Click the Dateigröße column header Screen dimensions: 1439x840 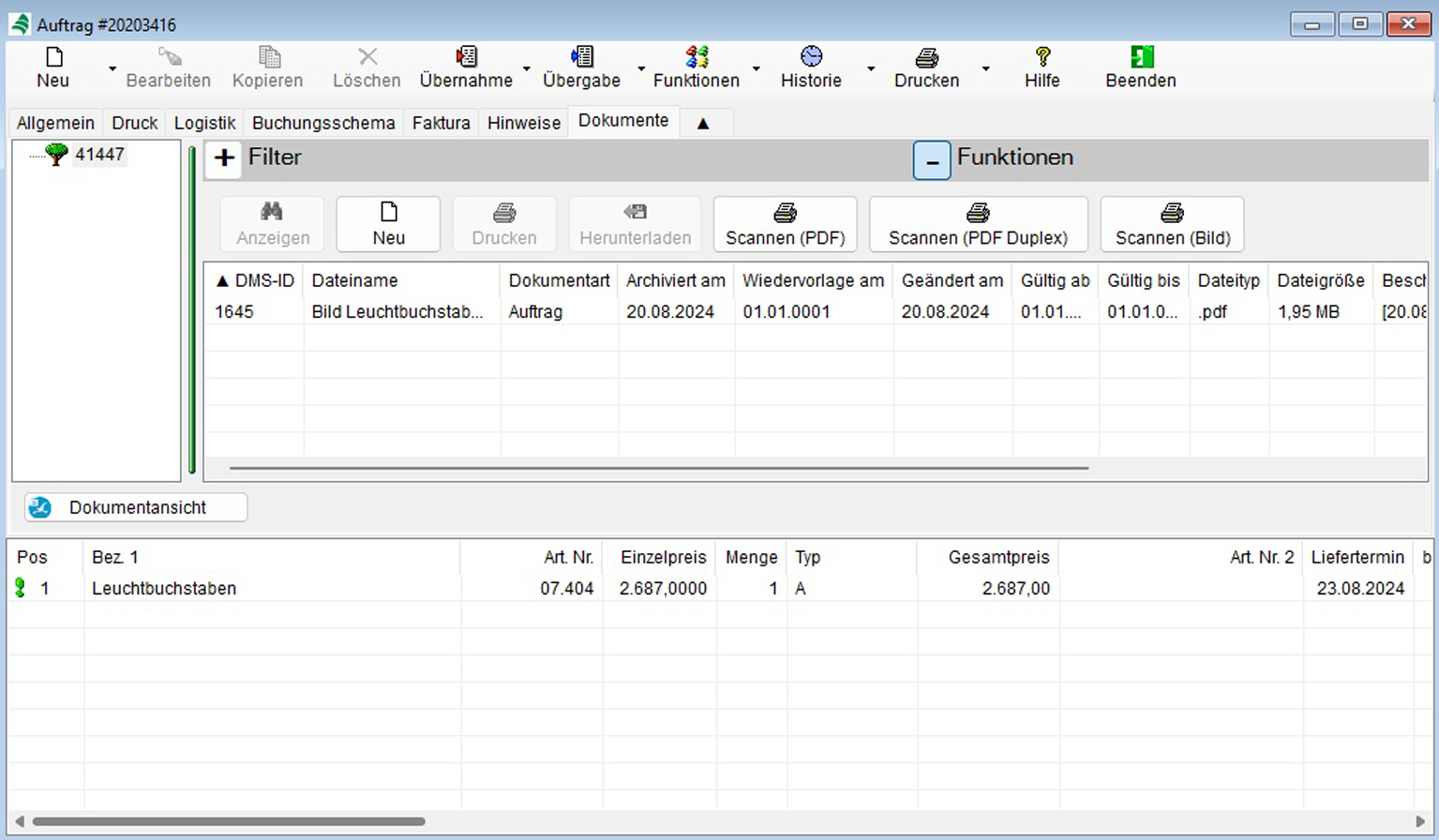point(1321,280)
